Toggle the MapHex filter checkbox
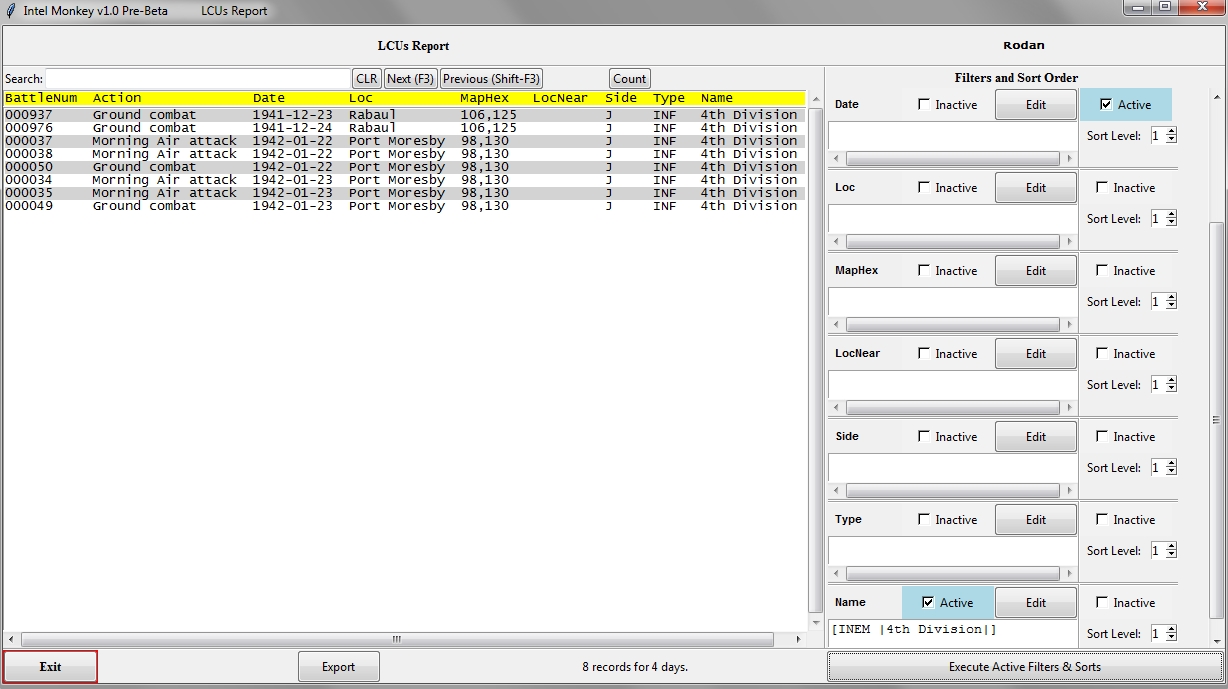1228x689 pixels. coord(923,270)
